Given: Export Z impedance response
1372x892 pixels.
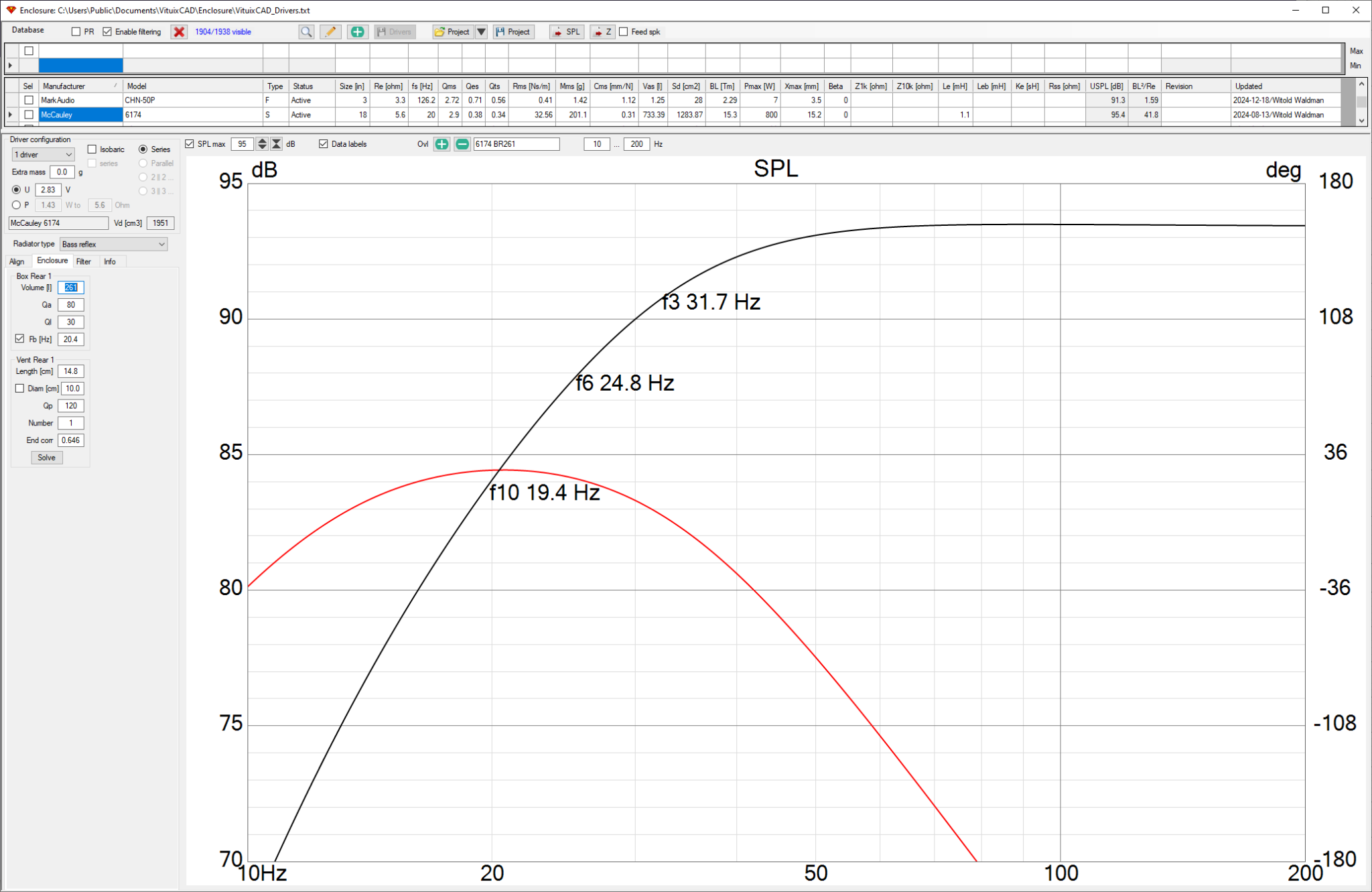Looking at the screenshot, I should coord(602,31).
